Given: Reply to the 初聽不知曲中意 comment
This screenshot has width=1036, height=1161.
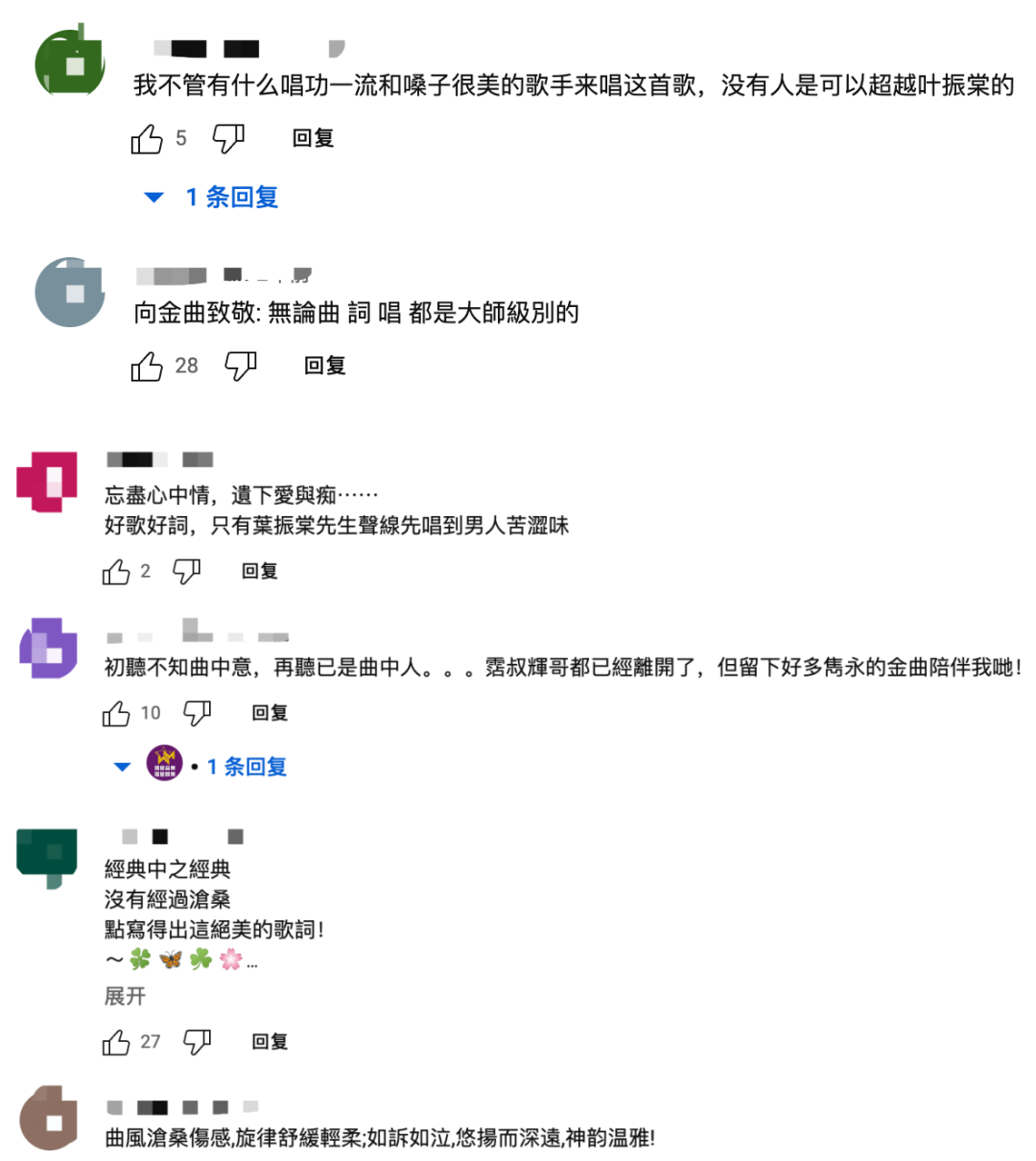Looking at the screenshot, I should 270,713.
